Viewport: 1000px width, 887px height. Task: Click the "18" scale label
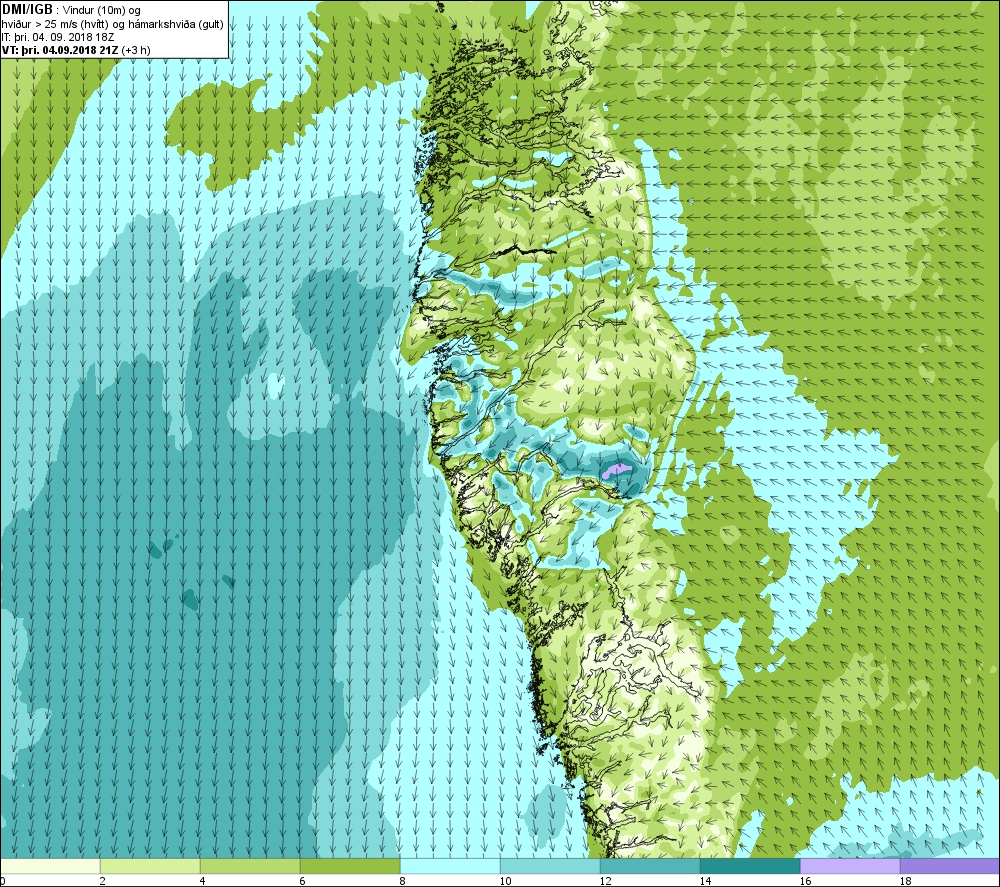click(905, 881)
